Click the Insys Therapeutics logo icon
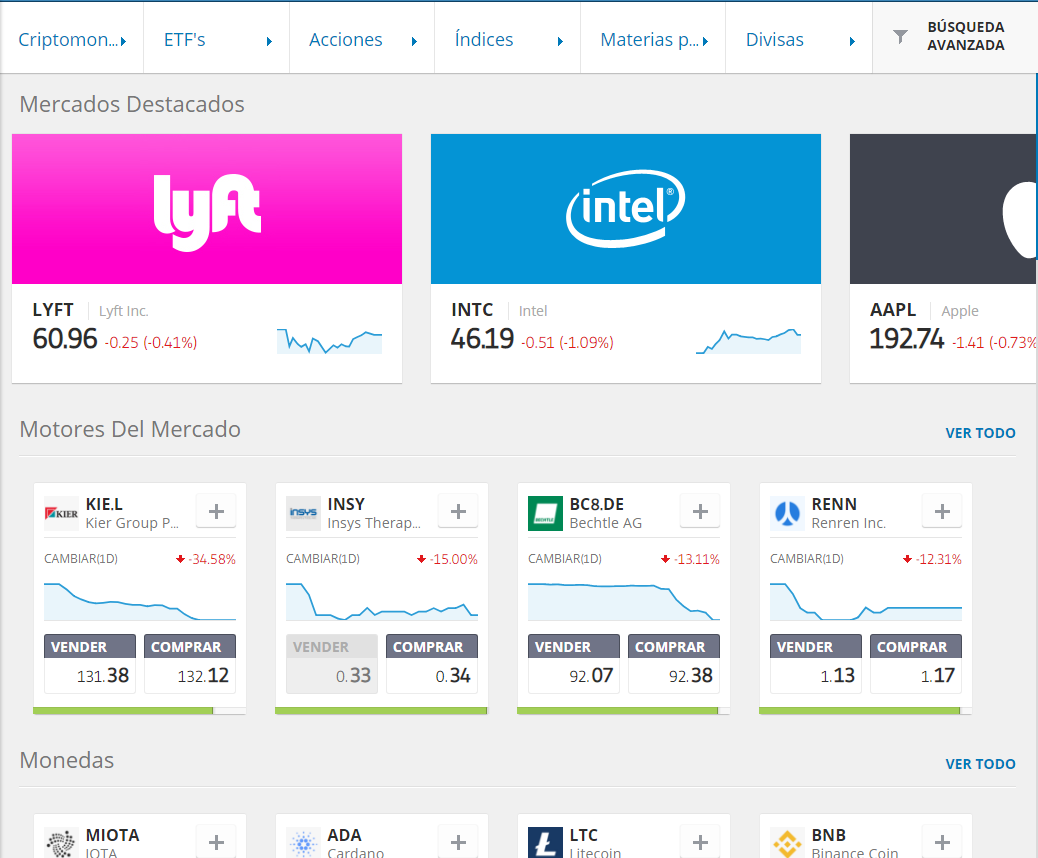Image resolution: width=1038 pixels, height=858 pixels. [x=303, y=514]
